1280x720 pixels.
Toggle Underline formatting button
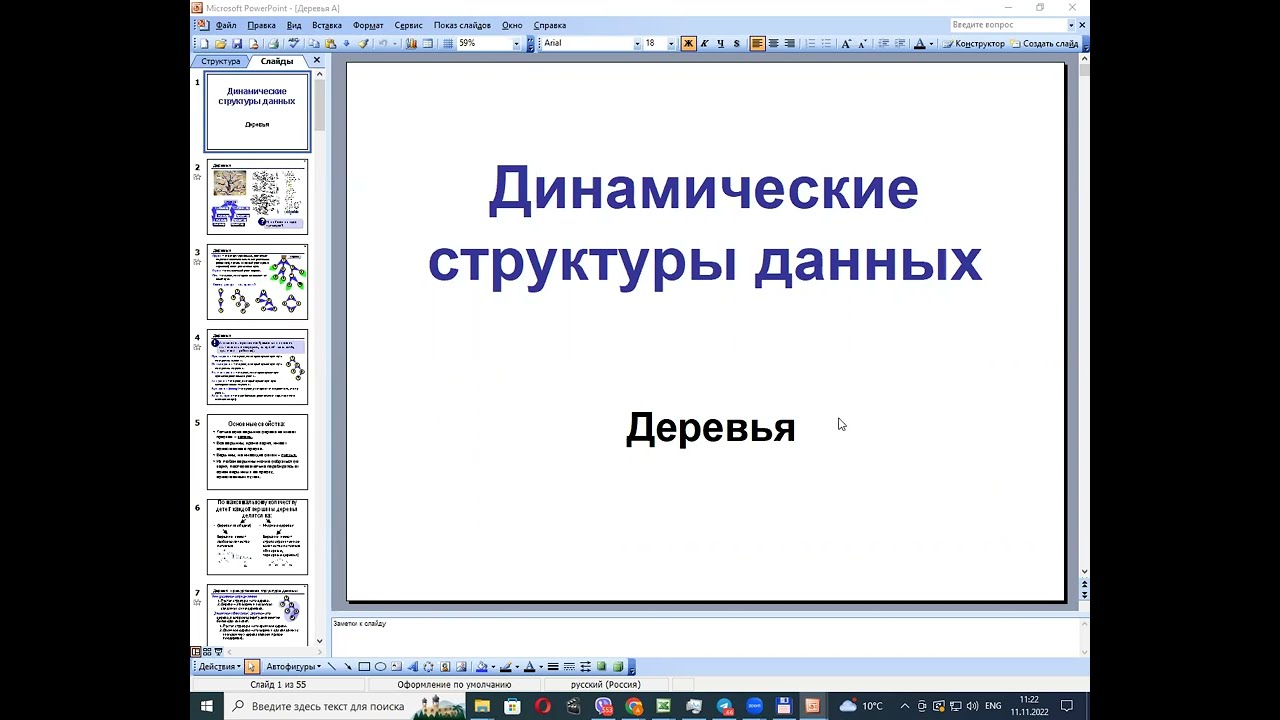tap(720, 44)
